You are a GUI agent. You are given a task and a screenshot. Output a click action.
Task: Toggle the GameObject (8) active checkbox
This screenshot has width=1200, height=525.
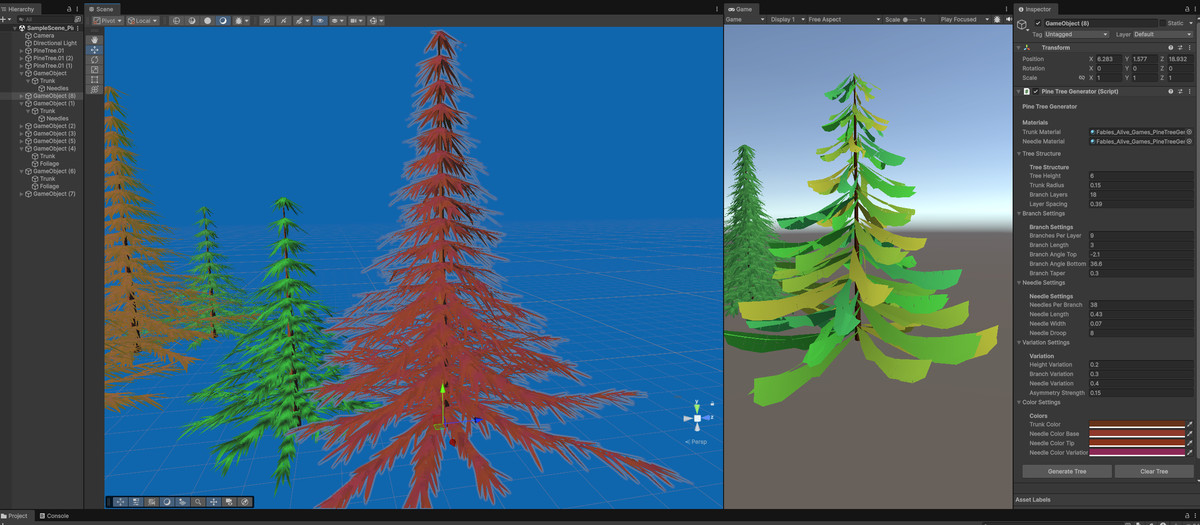coord(1038,22)
